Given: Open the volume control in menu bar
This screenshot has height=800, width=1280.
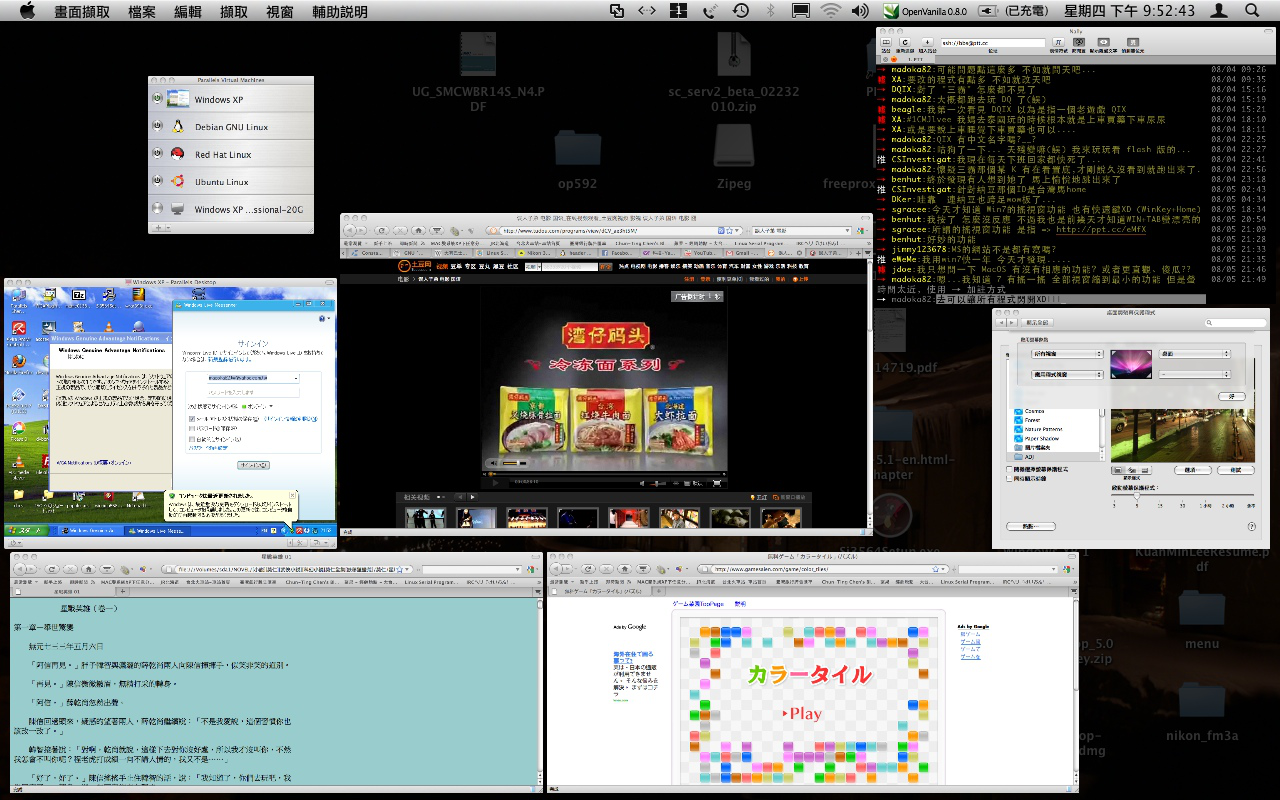Looking at the screenshot, I should (859, 10).
